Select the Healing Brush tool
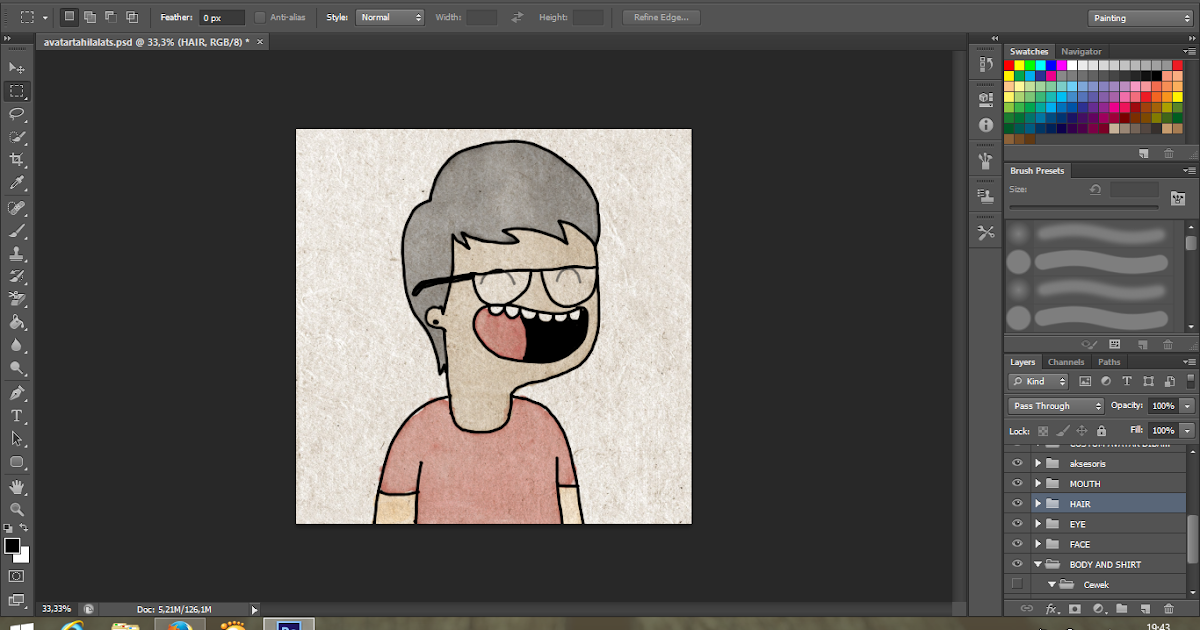This screenshot has height=630, width=1200. 17,208
